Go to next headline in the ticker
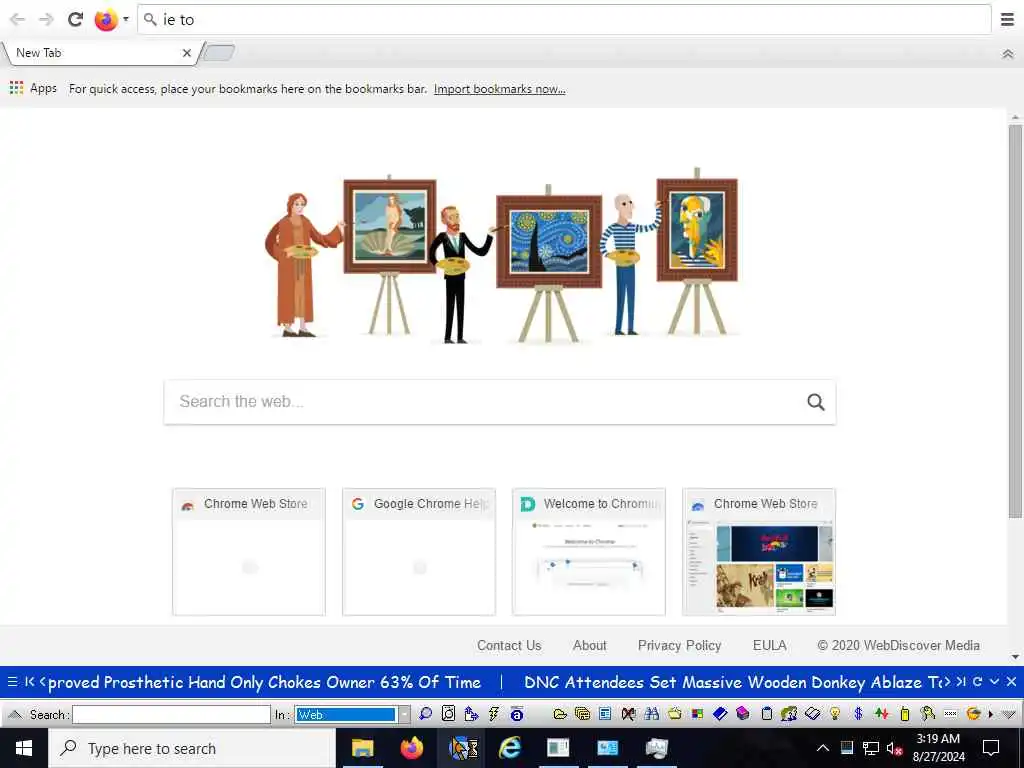This screenshot has height=768, width=1024. point(948,682)
